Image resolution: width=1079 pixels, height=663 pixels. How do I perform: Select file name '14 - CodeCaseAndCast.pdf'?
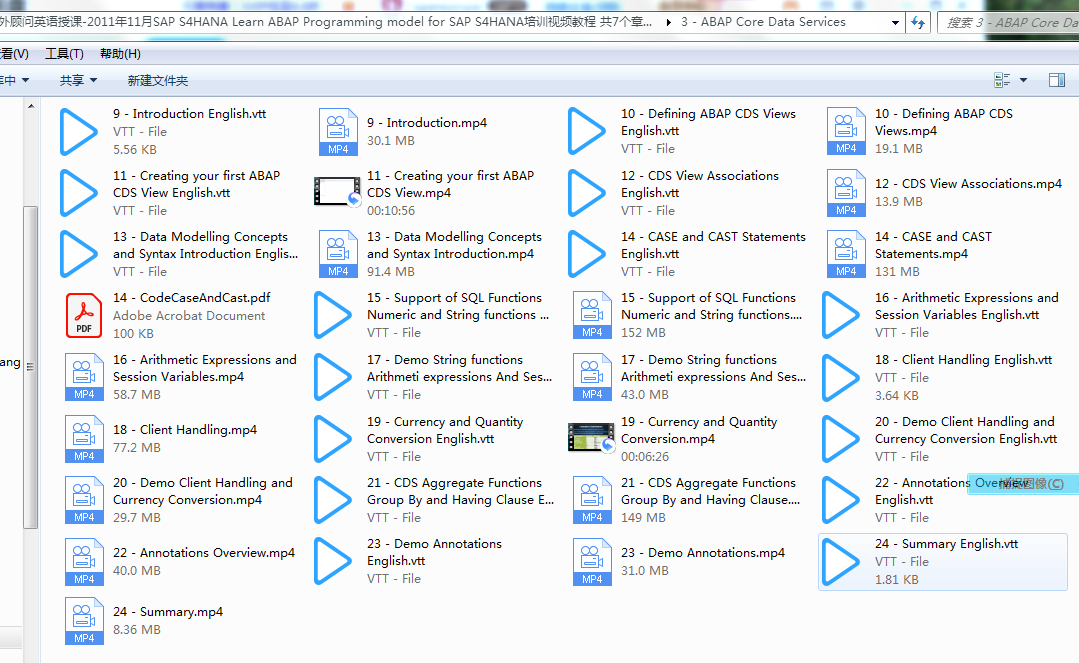pos(191,298)
